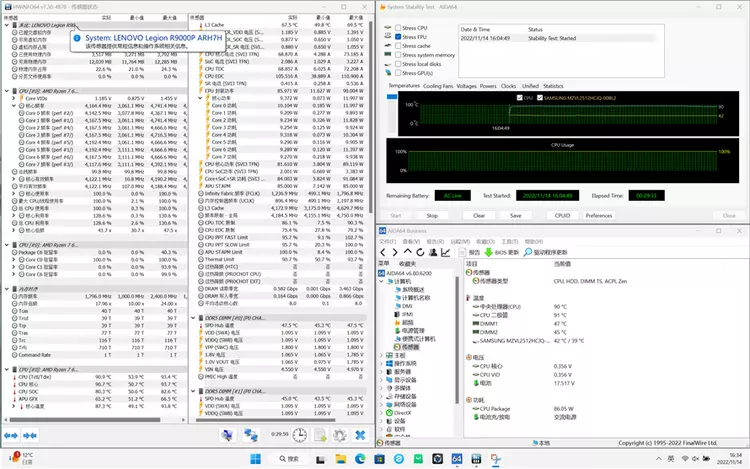Collapse HWiNFO DDR5 DIMM [#0] sensor group
Viewport: 750px width, 469px height.
point(193,318)
